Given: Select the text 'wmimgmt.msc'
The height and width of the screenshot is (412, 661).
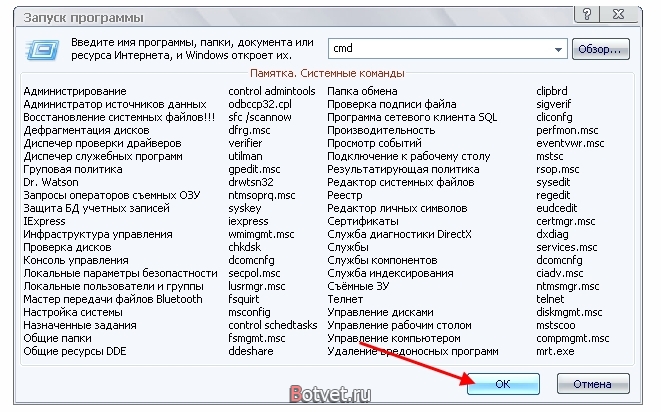Looking at the screenshot, I should tap(261, 234).
